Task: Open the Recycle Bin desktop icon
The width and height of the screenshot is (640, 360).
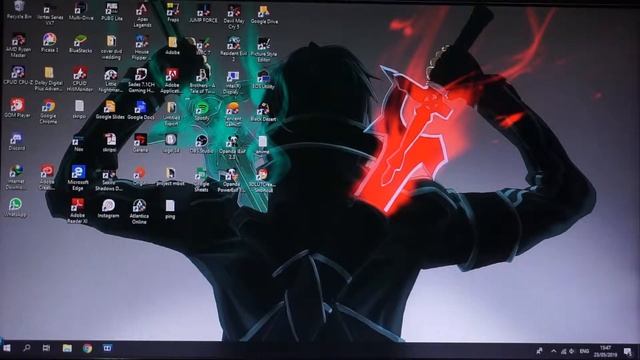Action: pos(18,10)
